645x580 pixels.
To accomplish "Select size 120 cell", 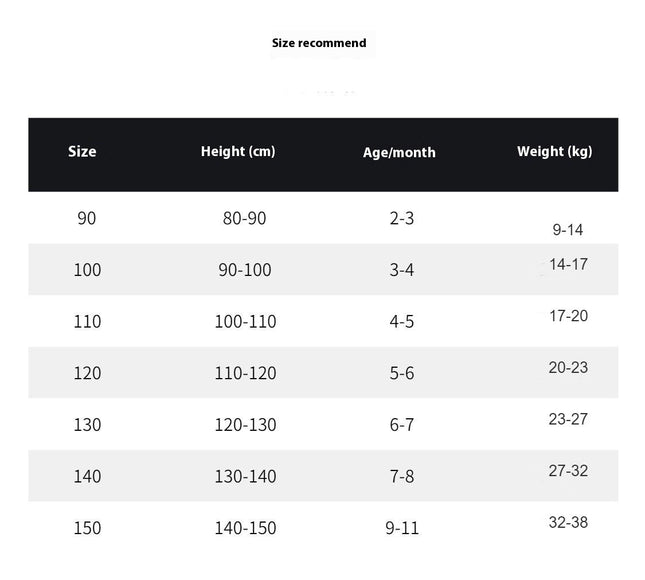I will [x=87, y=373].
